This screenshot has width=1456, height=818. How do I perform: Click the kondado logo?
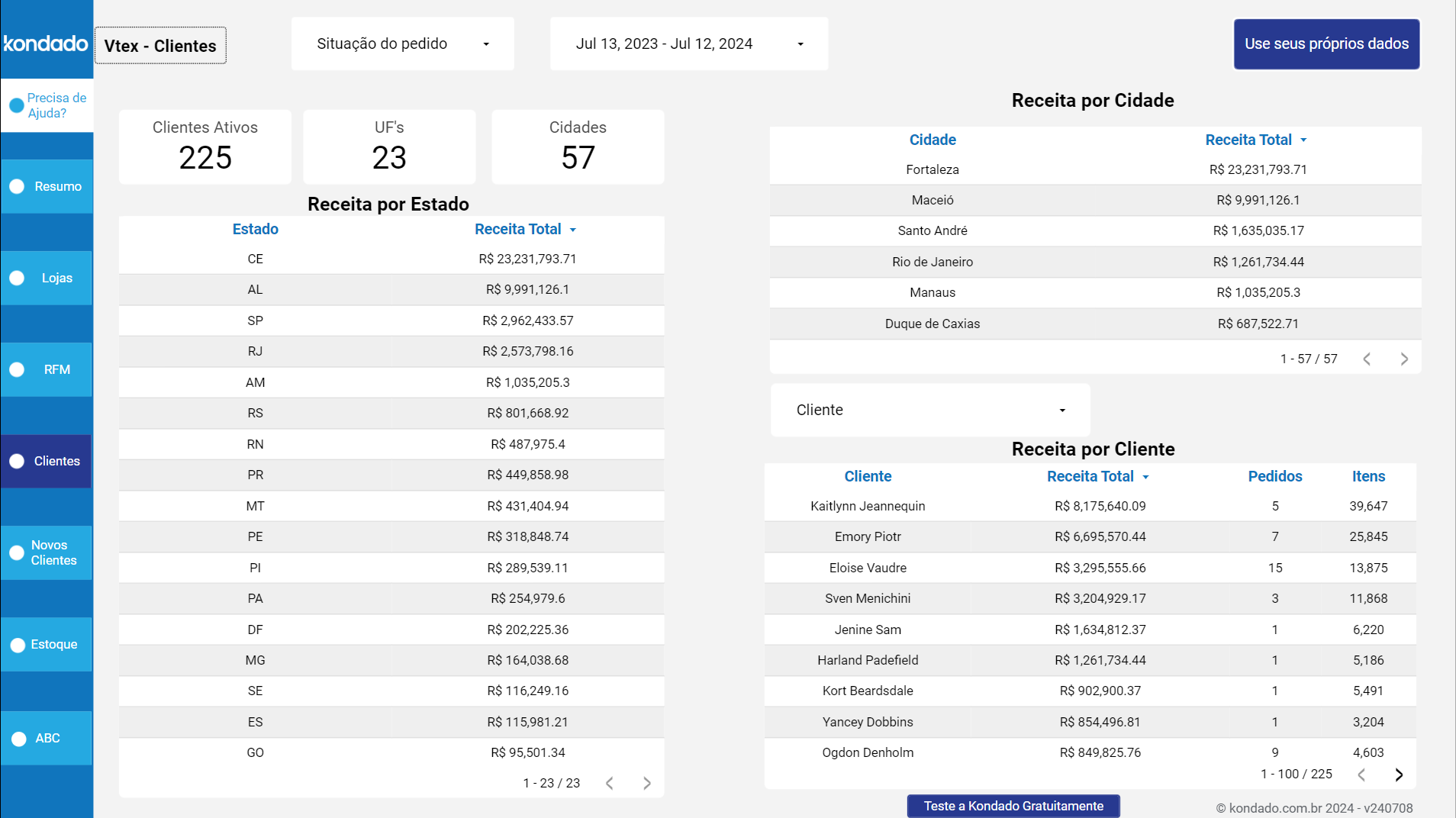[46, 43]
